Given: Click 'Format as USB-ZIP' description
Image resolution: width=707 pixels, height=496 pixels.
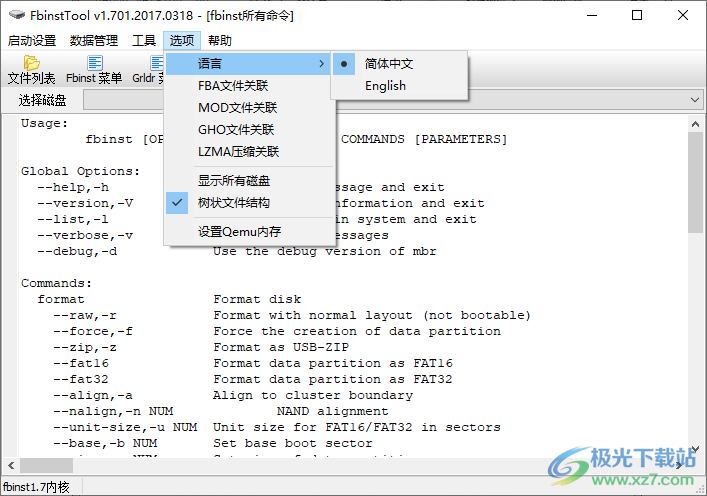Looking at the screenshot, I should click(x=281, y=348).
